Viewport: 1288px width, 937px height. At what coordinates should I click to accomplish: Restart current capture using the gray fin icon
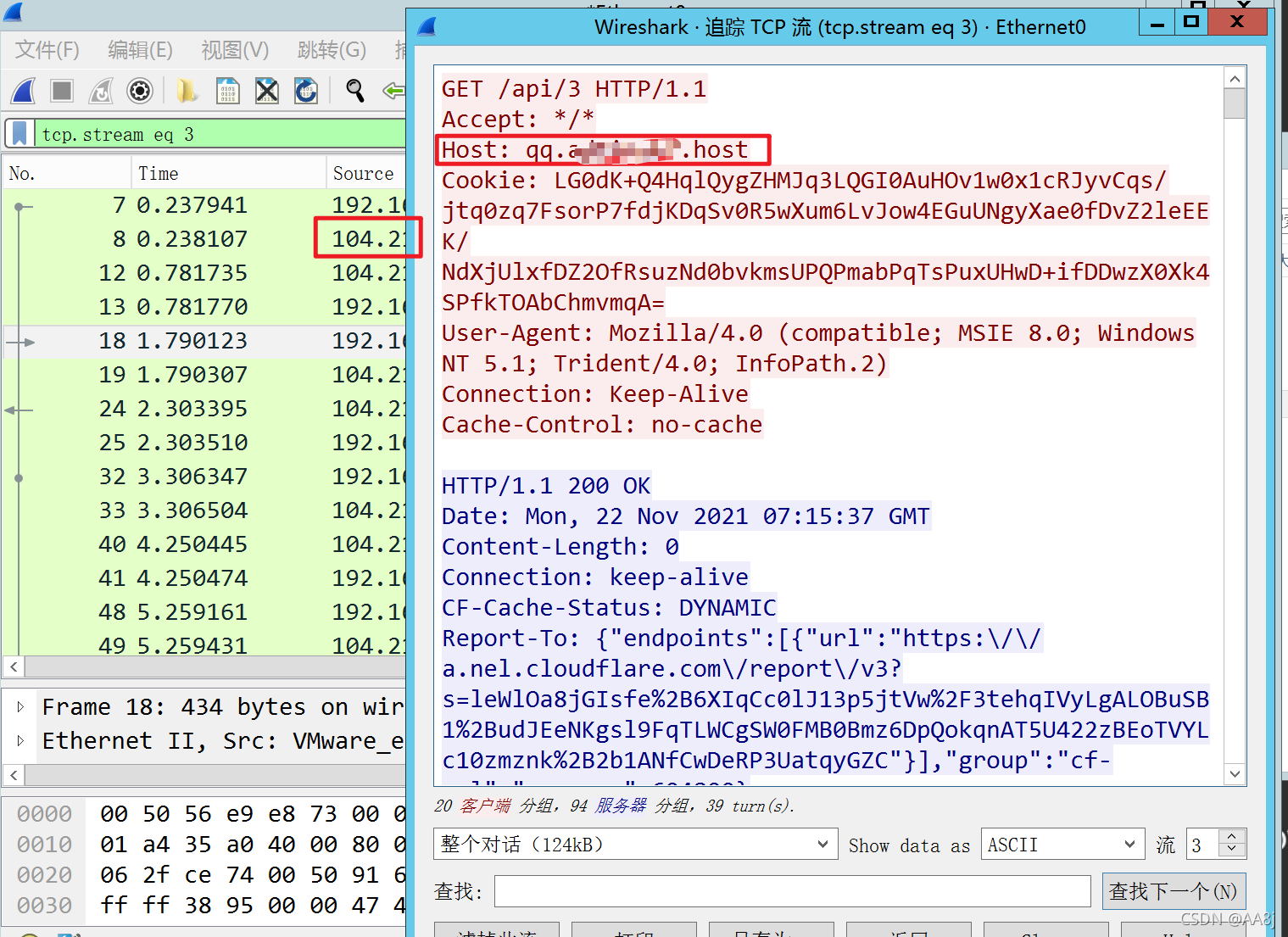pyautogui.click(x=101, y=91)
